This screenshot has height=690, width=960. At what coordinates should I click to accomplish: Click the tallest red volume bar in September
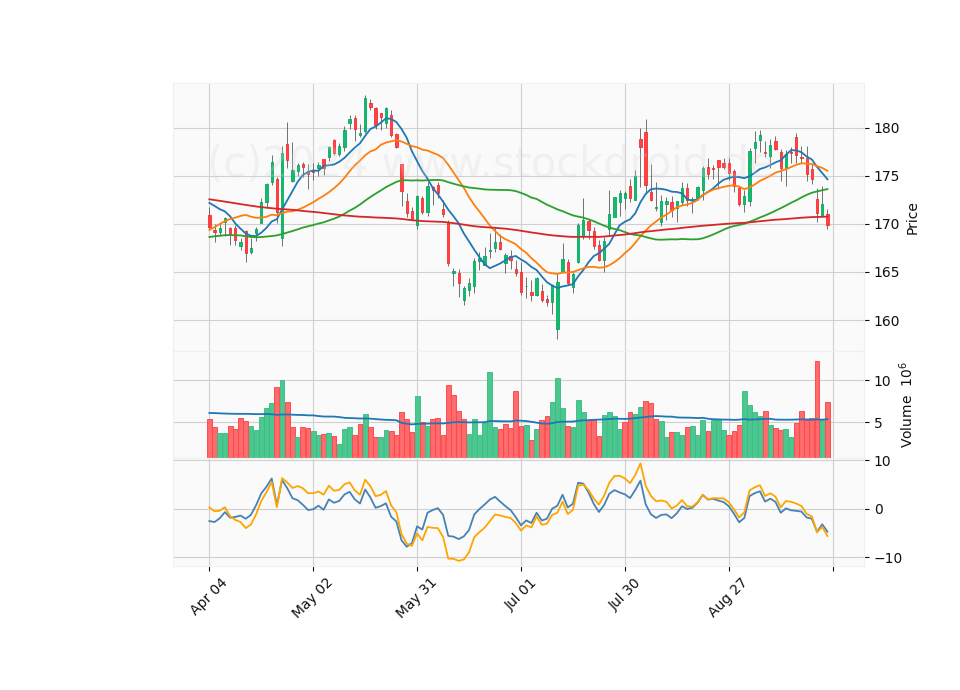pos(817,410)
